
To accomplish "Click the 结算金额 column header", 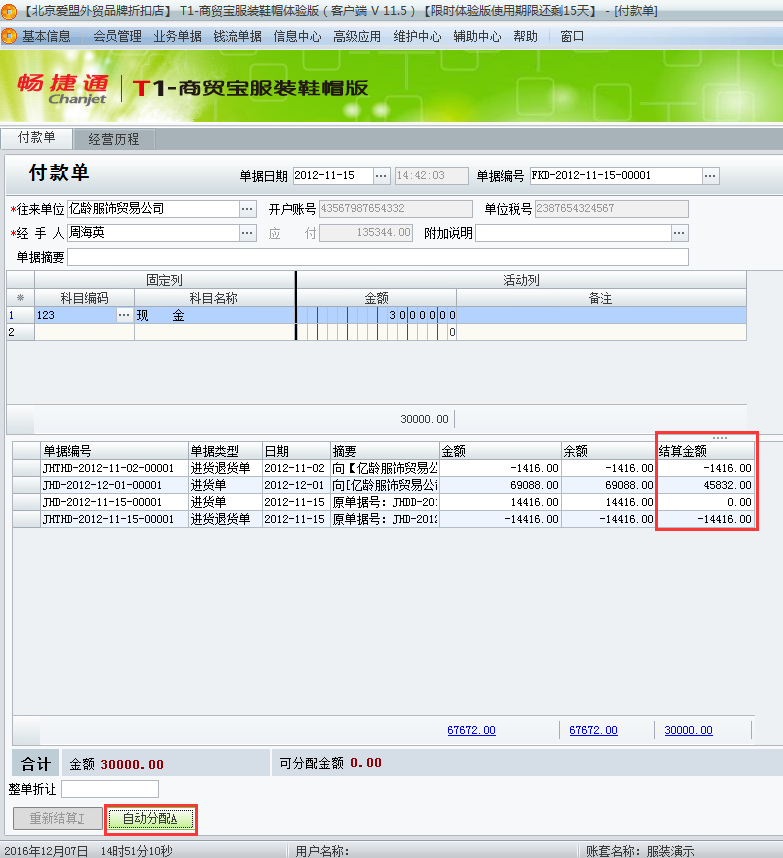I will (x=705, y=451).
